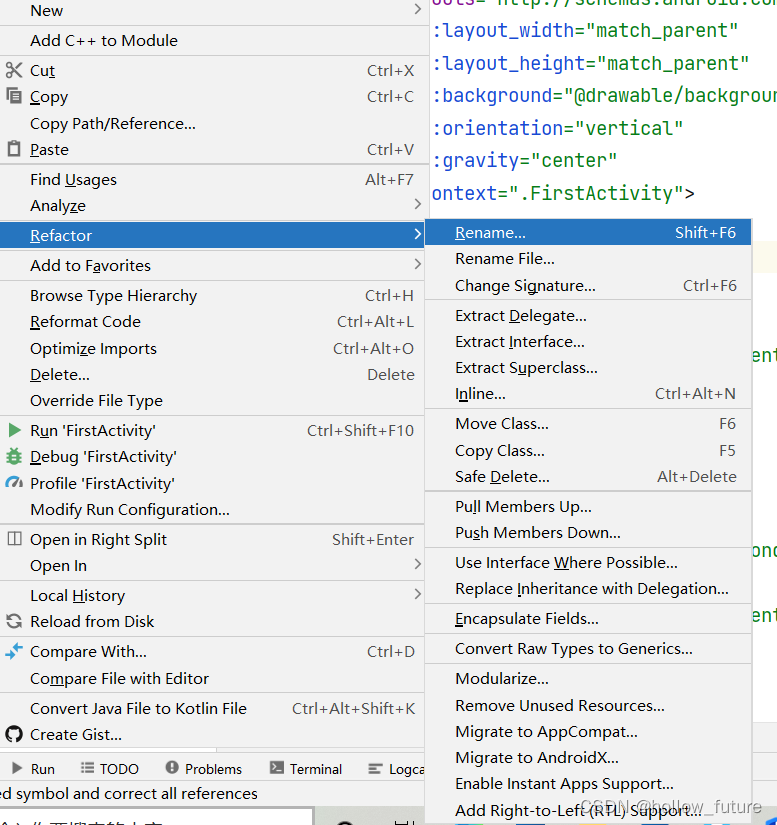Click the layout_width="match_parent" code line
777x825 pixels.
[586, 31]
